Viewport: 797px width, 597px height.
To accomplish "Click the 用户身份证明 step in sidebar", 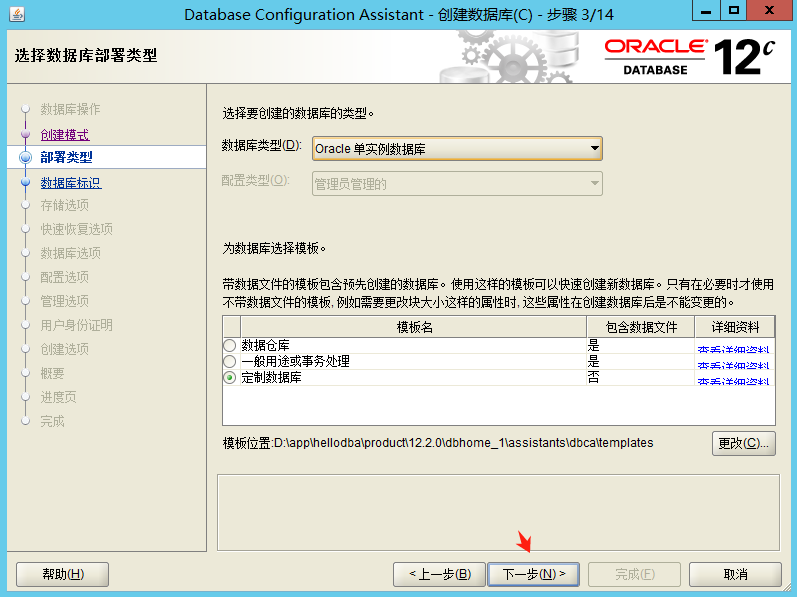I will coord(77,325).
